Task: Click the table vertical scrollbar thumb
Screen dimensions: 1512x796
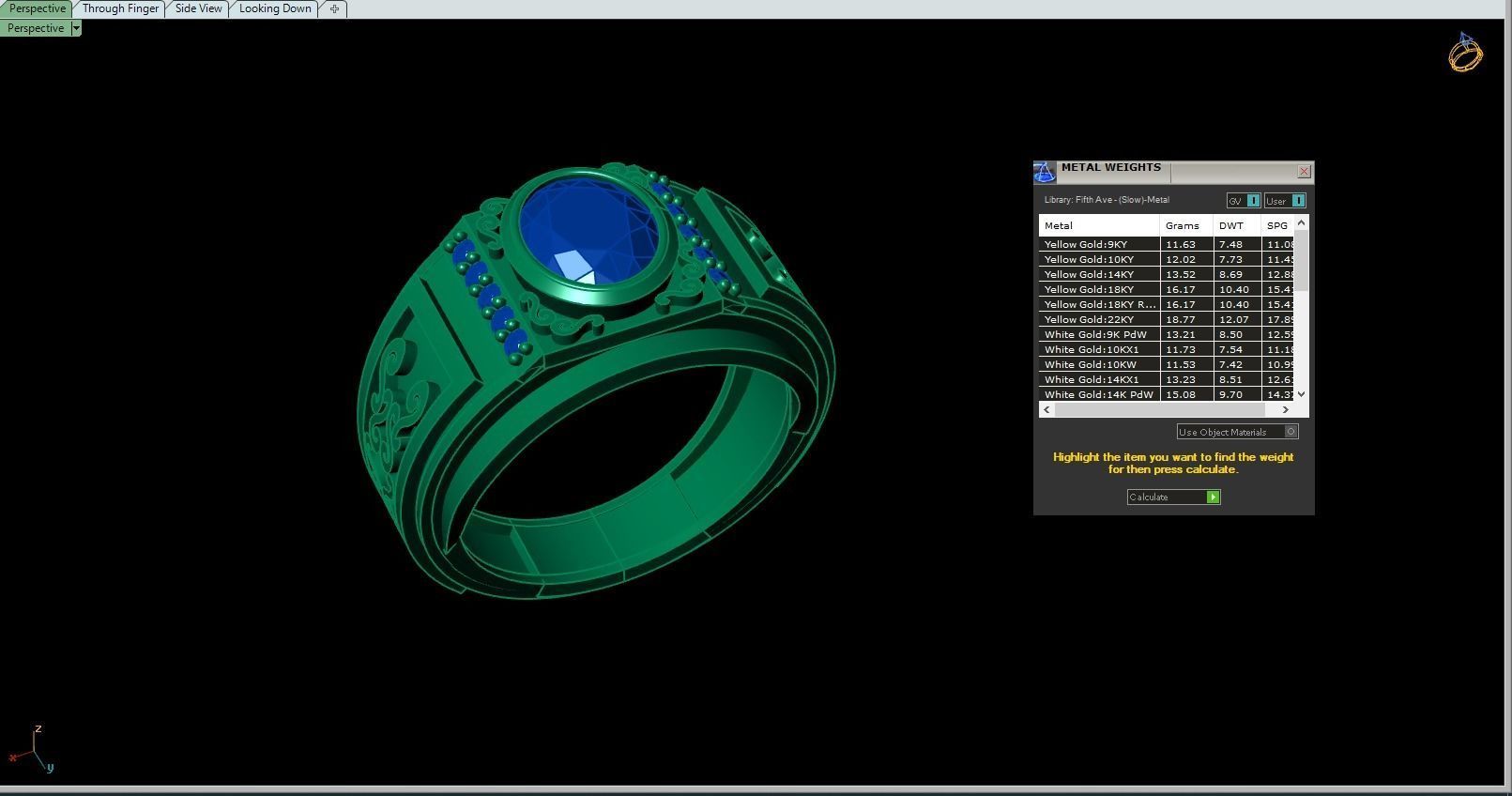Action: point(1301,260)
